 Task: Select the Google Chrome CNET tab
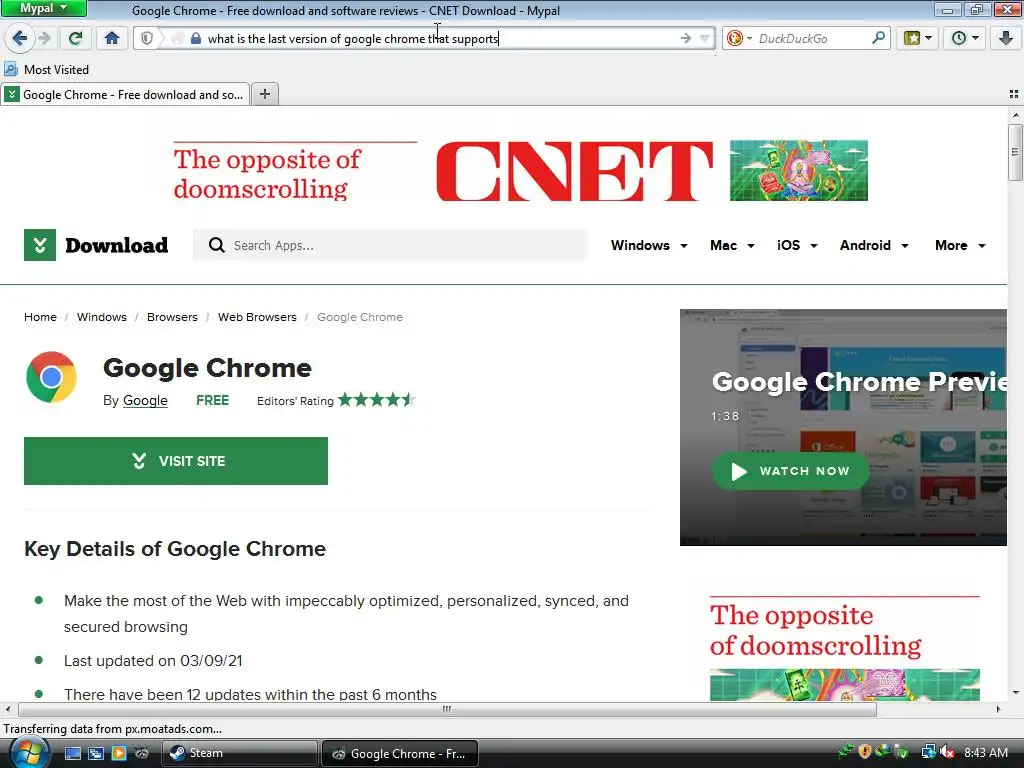[125, 95]
